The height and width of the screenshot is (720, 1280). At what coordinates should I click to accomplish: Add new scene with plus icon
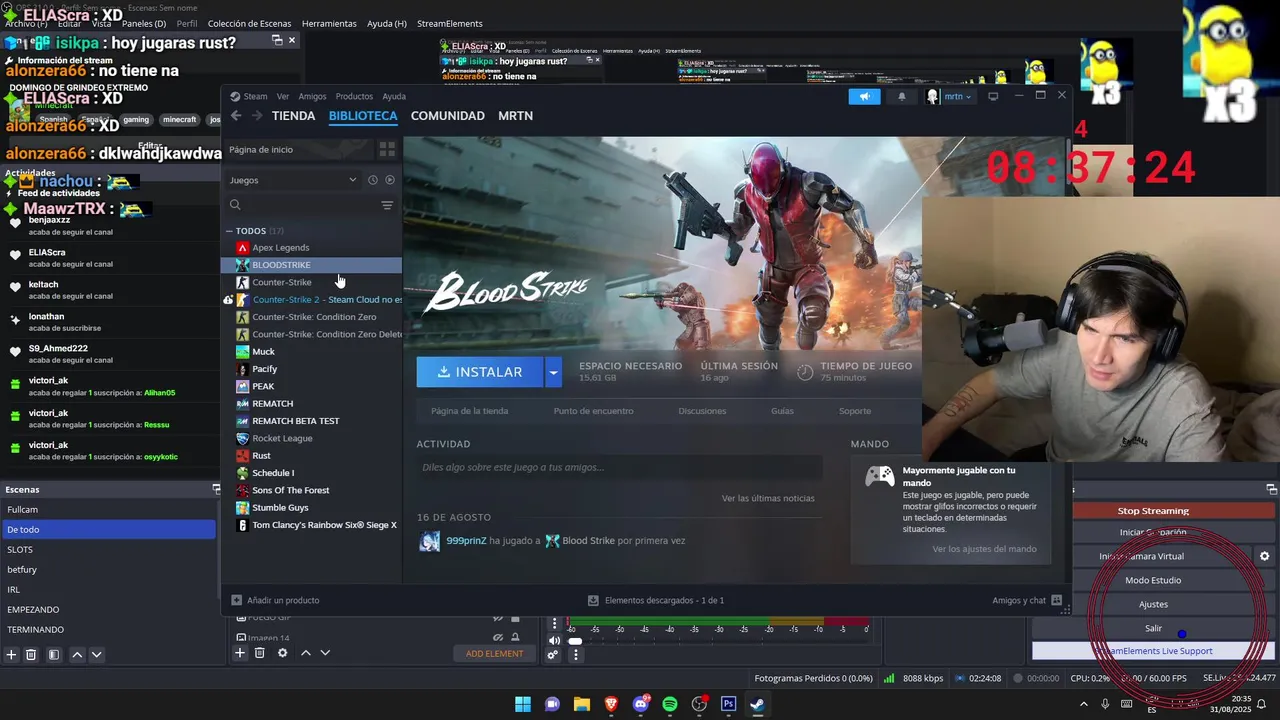[x=12, y=655]
